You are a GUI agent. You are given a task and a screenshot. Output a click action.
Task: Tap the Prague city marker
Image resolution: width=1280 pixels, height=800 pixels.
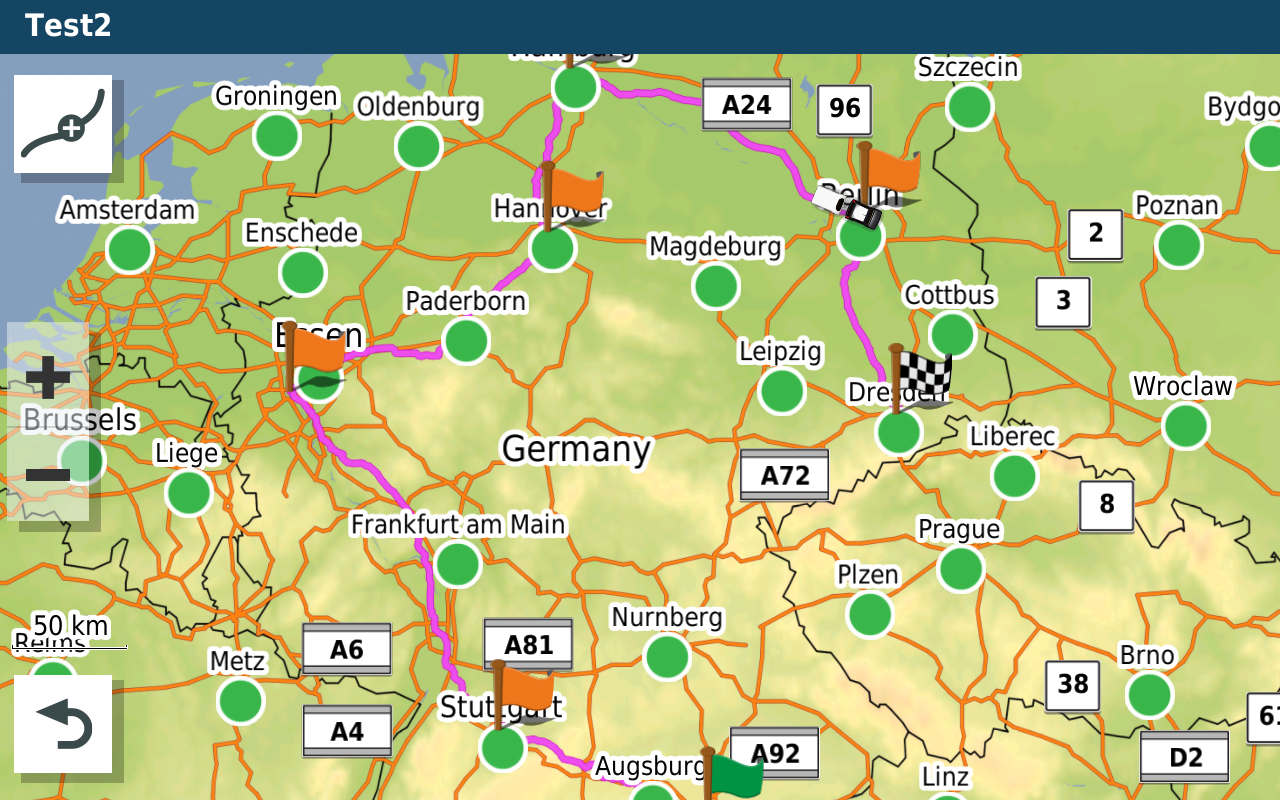[x=961, y=568]
